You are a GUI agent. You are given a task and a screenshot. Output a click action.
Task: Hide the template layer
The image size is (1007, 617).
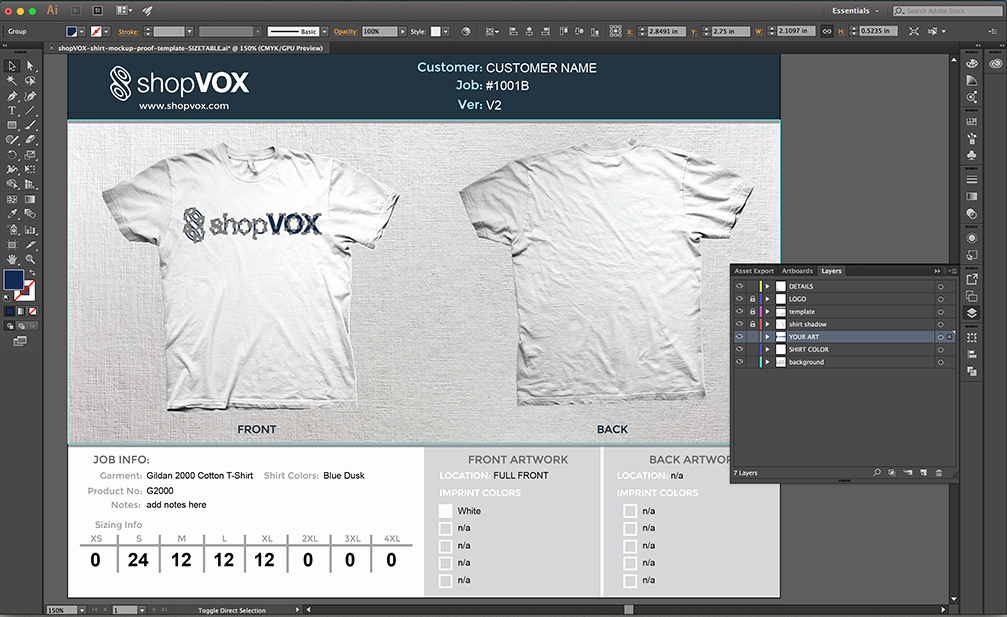coord(739,311)
